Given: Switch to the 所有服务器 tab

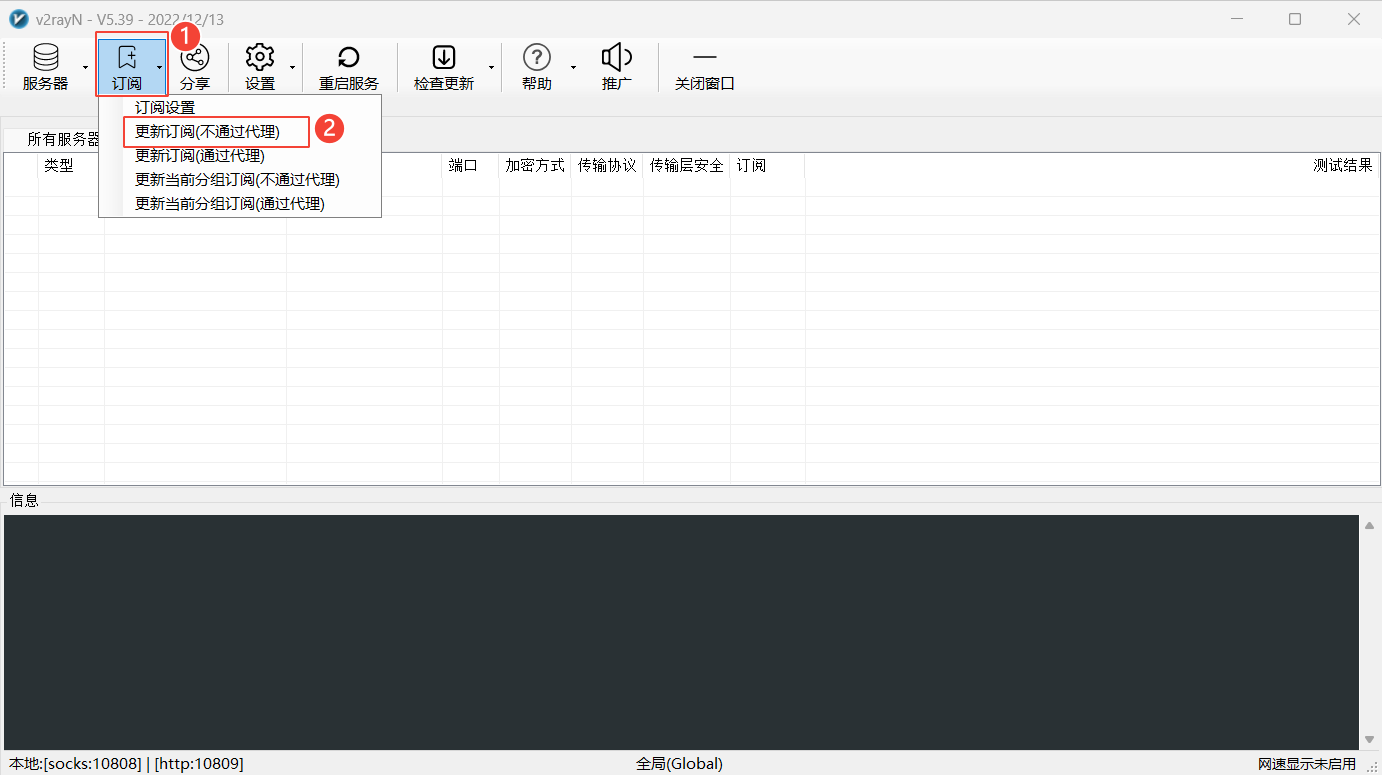Looking at the screenshot, I should (62, 139).
